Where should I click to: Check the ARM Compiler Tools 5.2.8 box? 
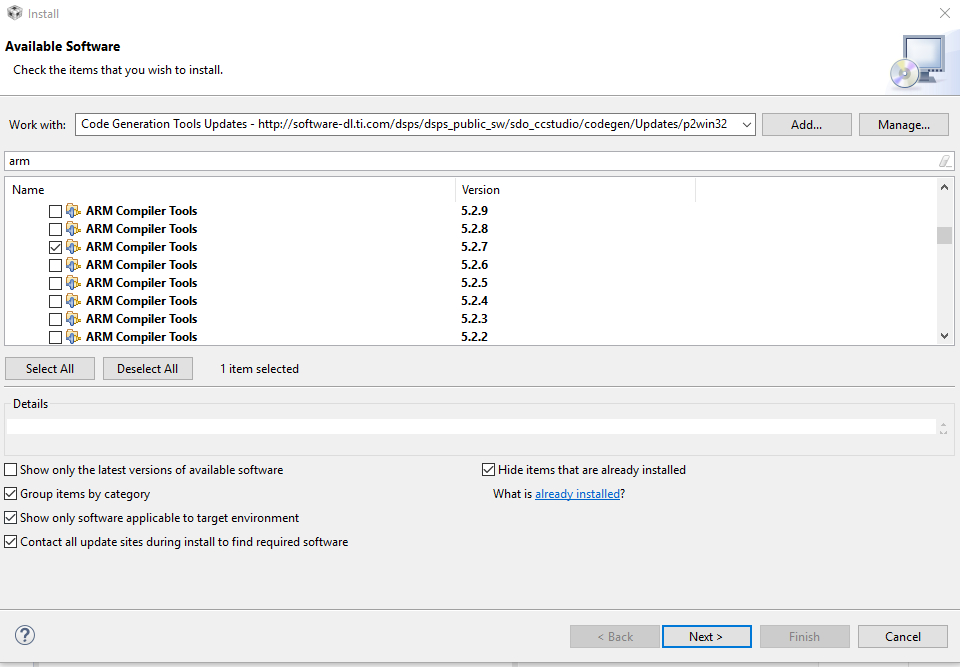pyautogui.click(x=55, y=229)
